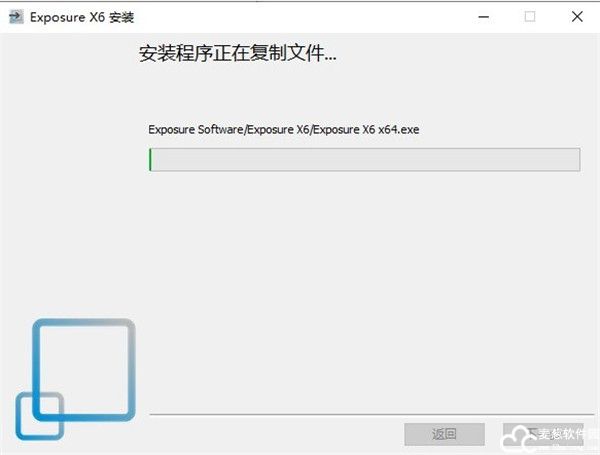This screenshot has width=600, height=455.
Task: Click the 'Exposure X6 安装' window title
Action: point(82,17)
